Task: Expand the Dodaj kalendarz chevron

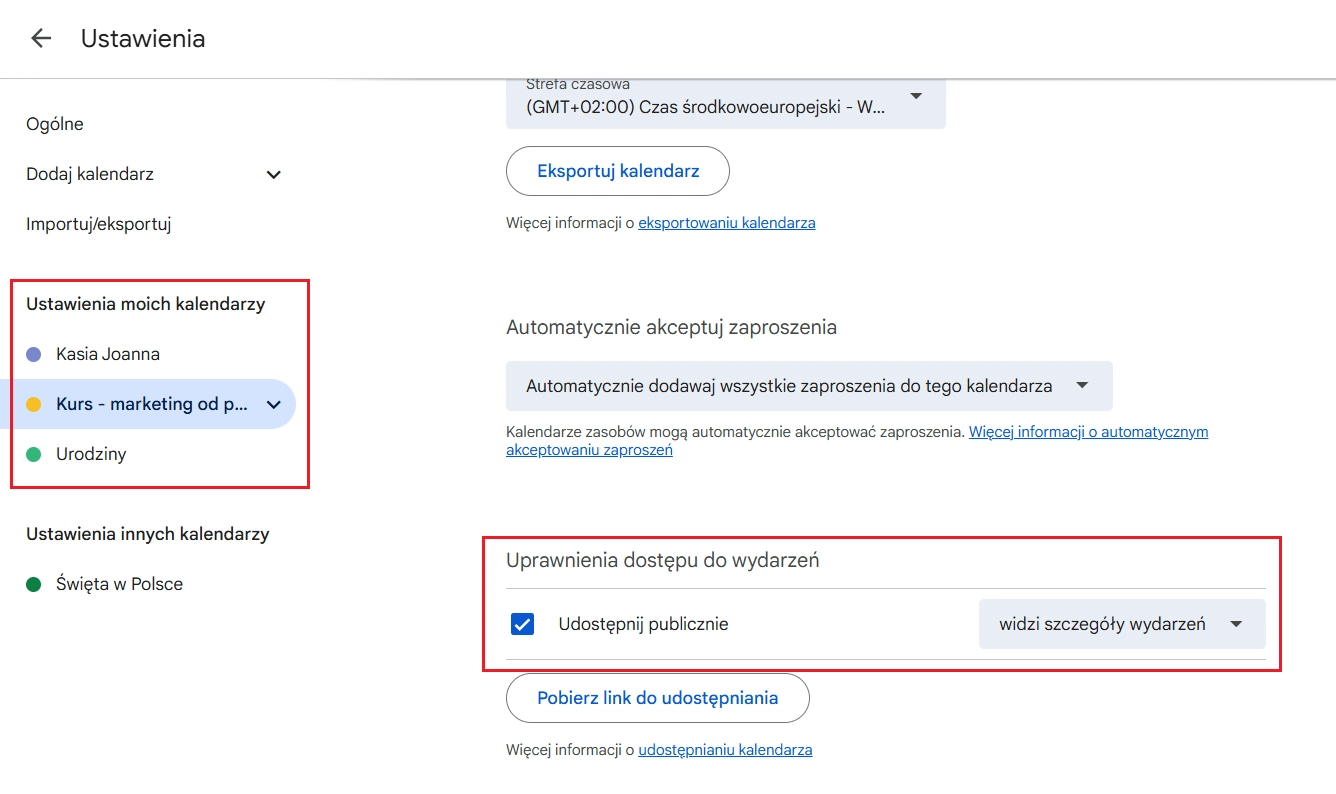Action: tap(273, 175)
